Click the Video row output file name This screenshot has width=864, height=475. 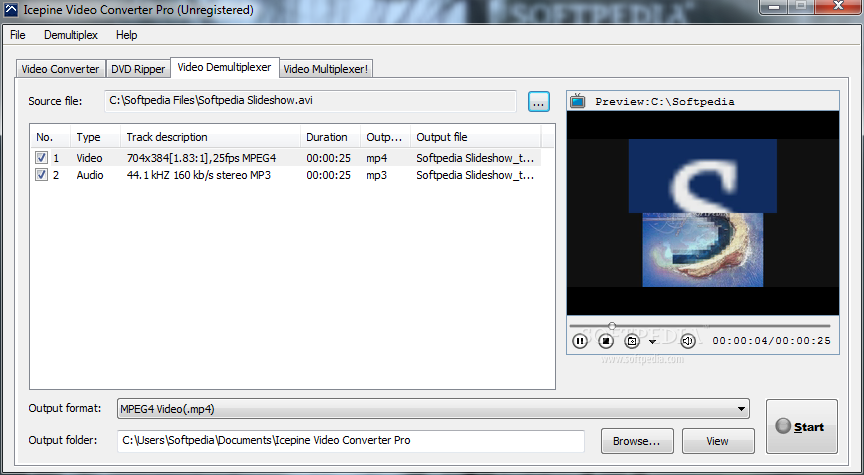coord(475,158)
